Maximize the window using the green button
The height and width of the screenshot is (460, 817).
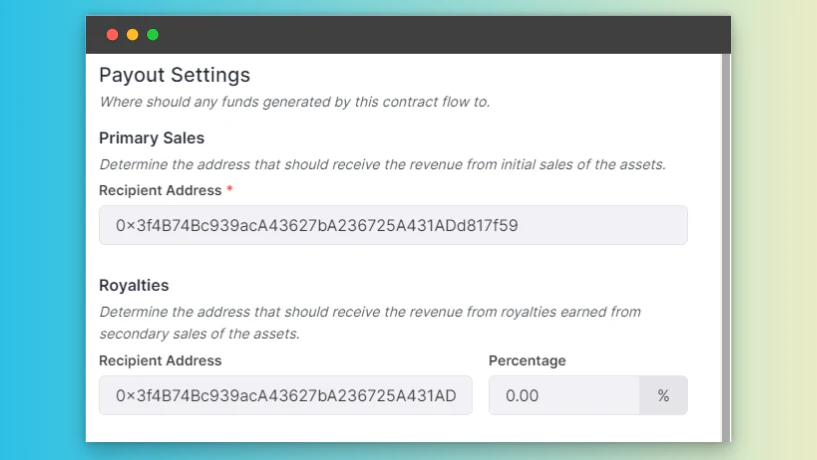(x=153, y=35)
